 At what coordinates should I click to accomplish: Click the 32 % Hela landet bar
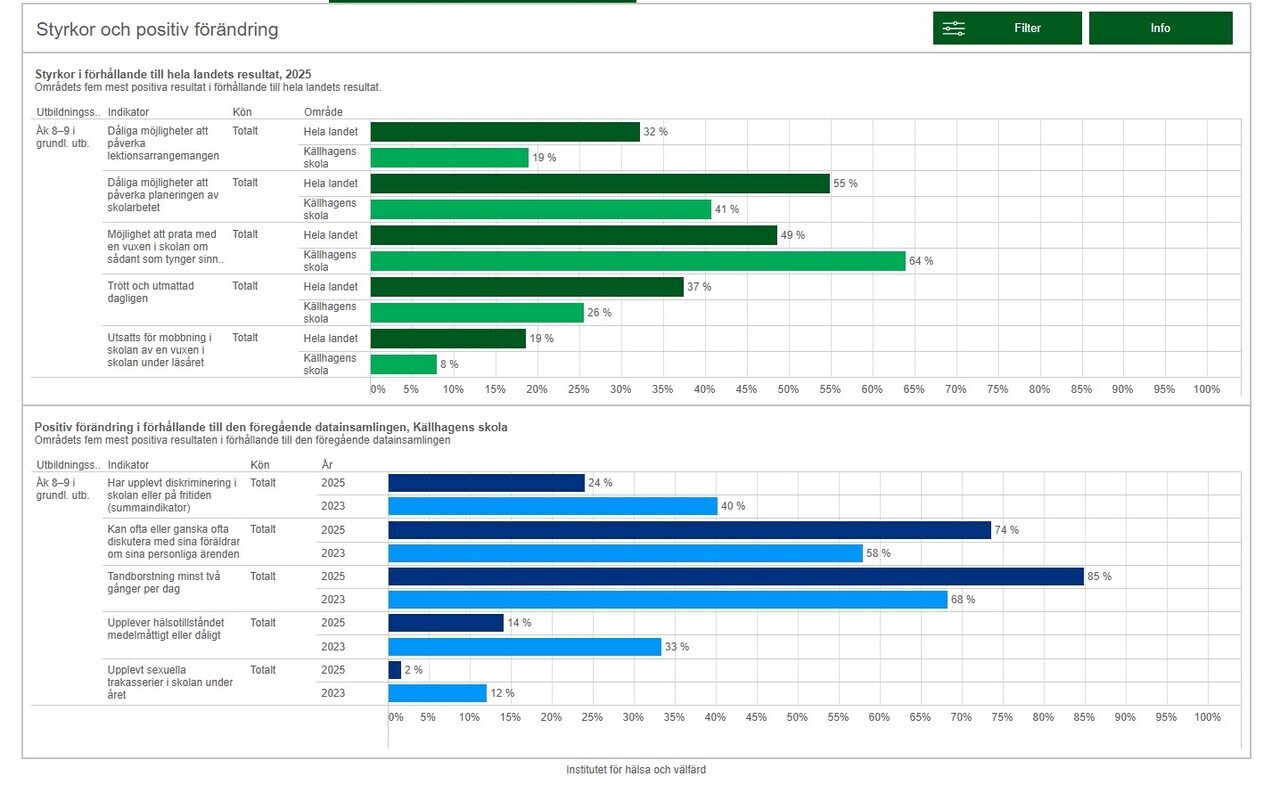pos(504,132)
